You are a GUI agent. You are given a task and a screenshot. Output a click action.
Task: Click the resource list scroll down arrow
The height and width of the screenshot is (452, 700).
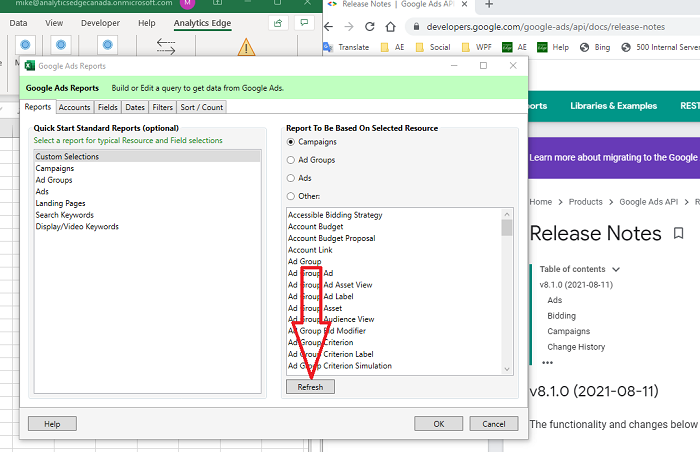click(507, 369)
